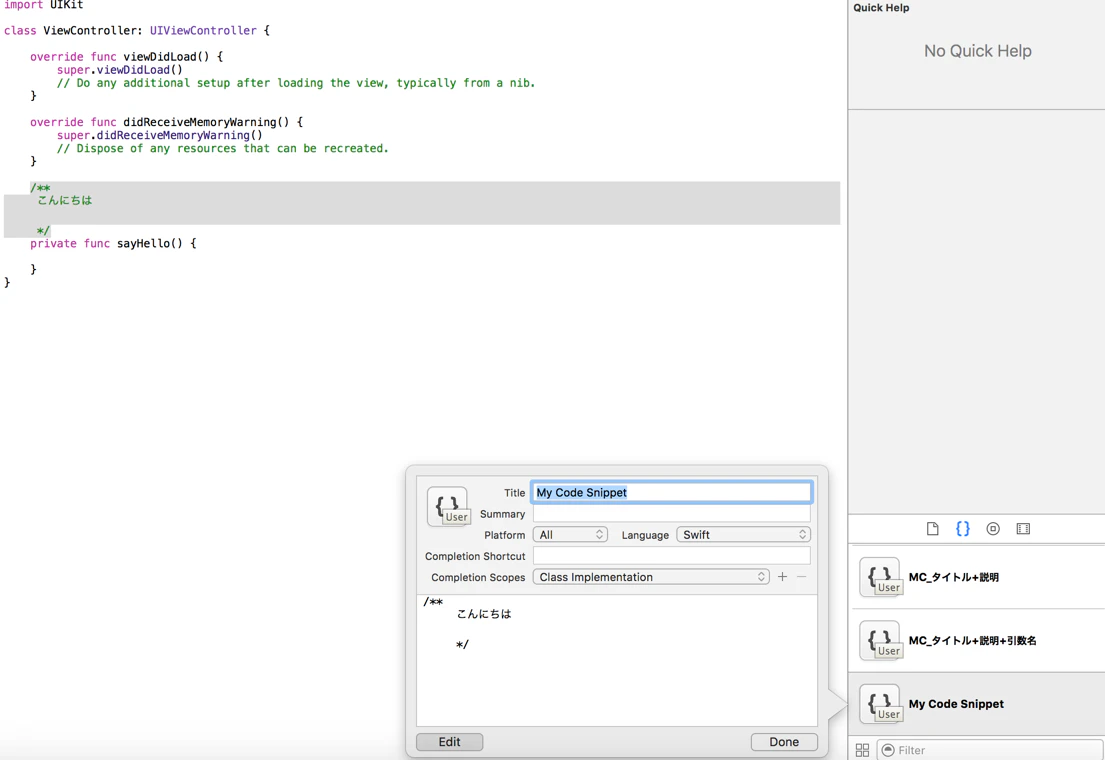Image resolution: width=1105 pixels, height=760 pixels.
Task: Click the sayHello function name in code
Action: point(143,243)
